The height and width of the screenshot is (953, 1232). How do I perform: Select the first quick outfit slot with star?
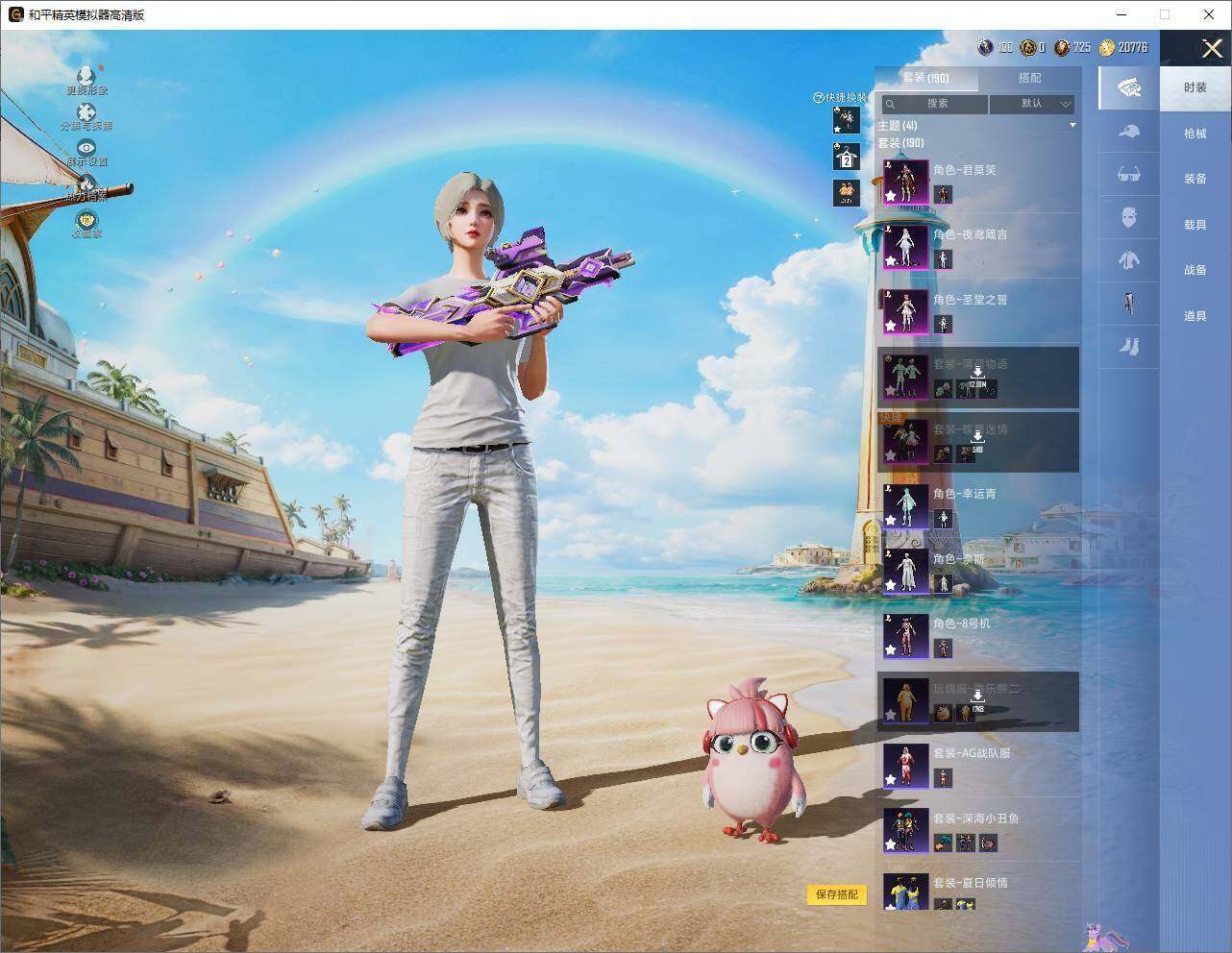tap(847, 120)
